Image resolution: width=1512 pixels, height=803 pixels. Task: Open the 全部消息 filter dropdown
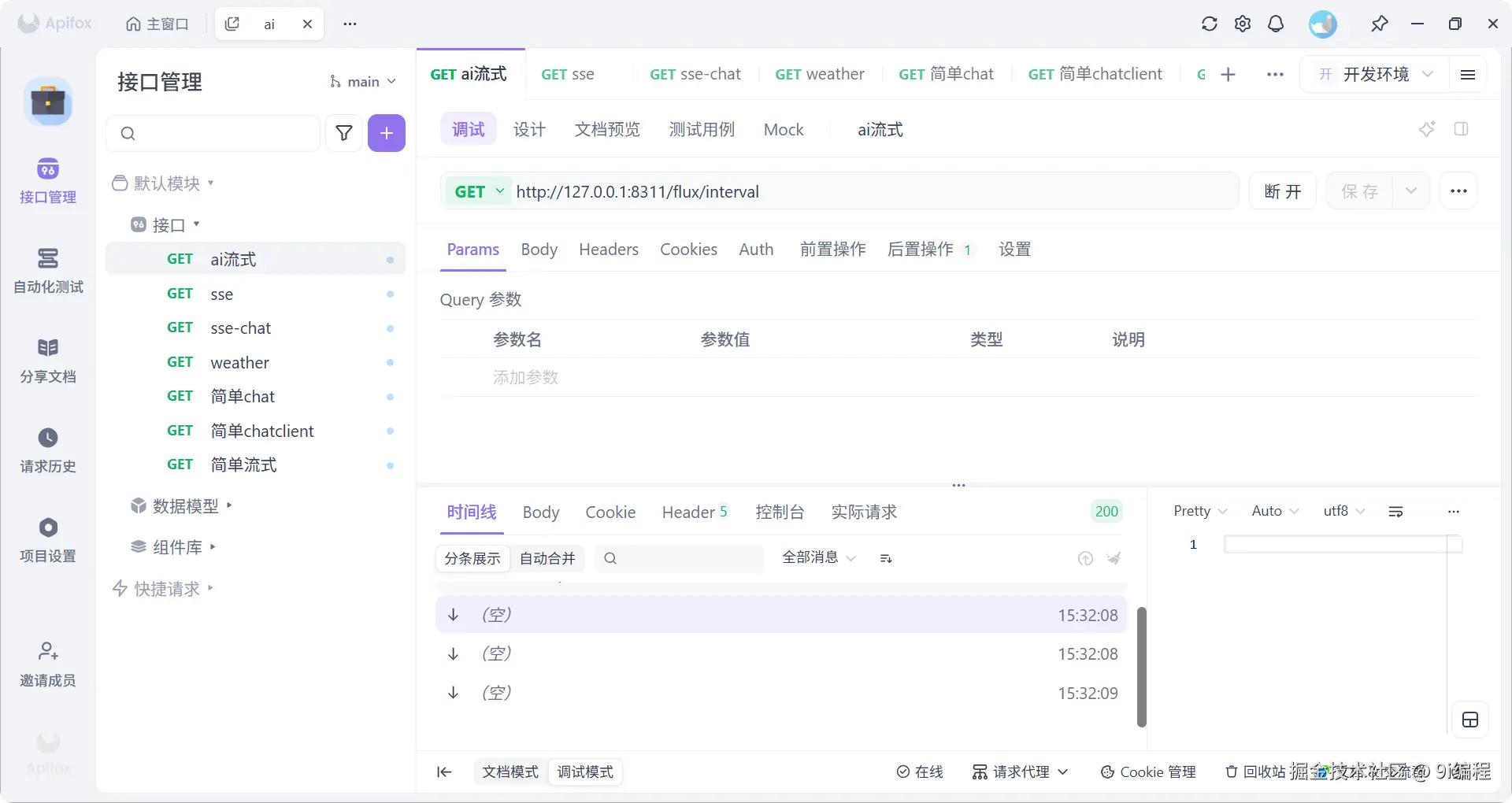click(819, 557)
